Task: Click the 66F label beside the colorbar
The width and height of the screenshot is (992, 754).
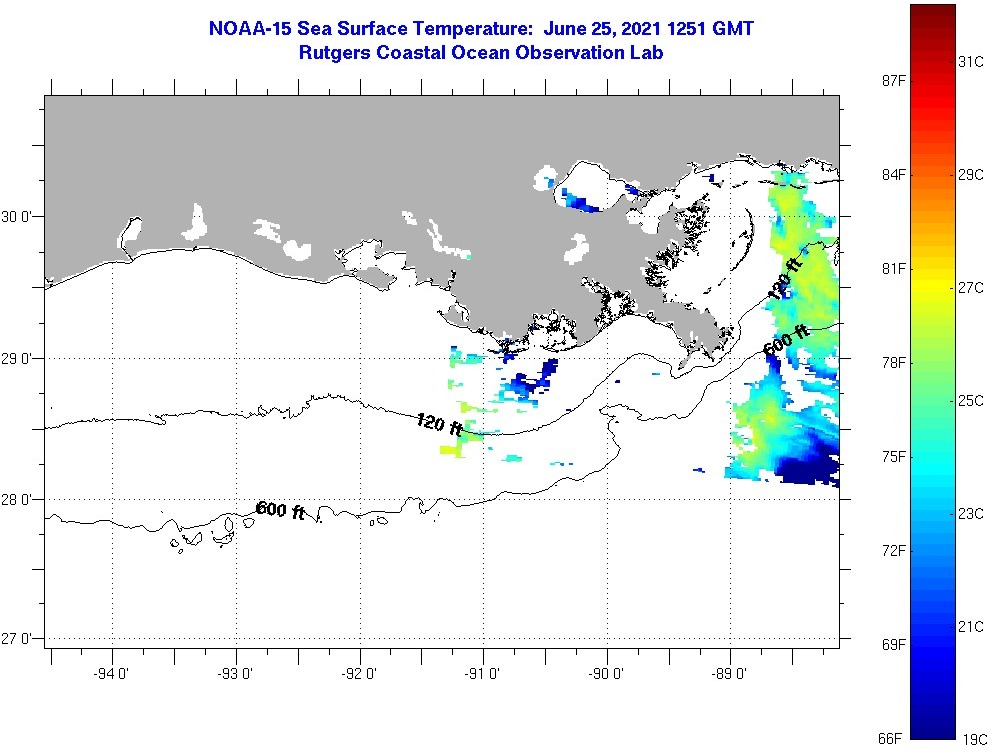Action: coord(890,739)
